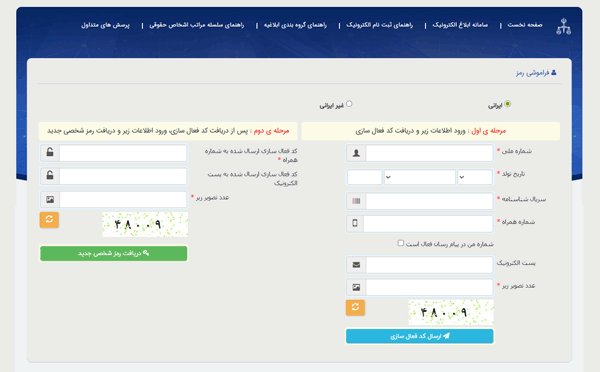
Task: Open سامانه ابلاغ الکترونیک menu item
Action: tap(460, 25)
